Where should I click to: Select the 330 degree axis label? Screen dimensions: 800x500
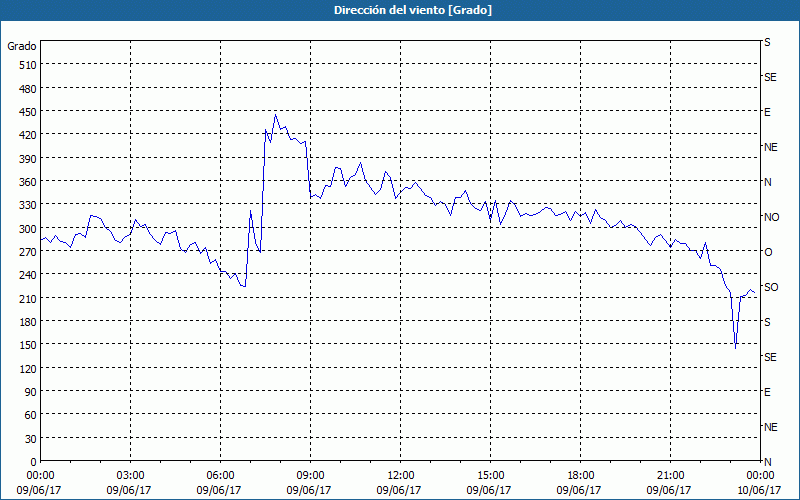[x=28, y=205]
